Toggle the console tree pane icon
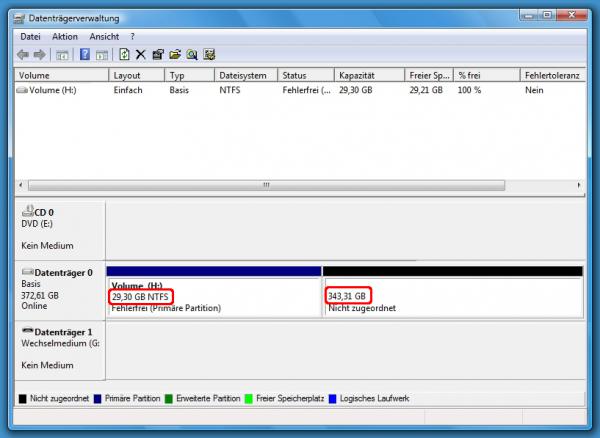 (62, 55)
